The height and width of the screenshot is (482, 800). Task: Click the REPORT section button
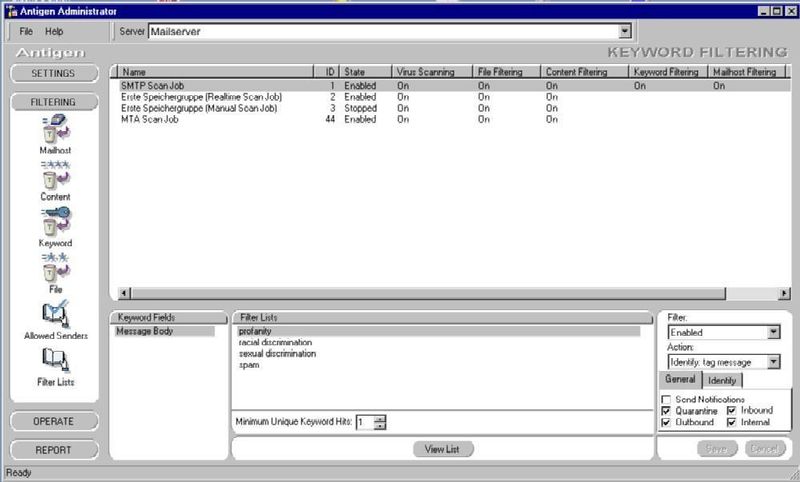pos(54,450)
